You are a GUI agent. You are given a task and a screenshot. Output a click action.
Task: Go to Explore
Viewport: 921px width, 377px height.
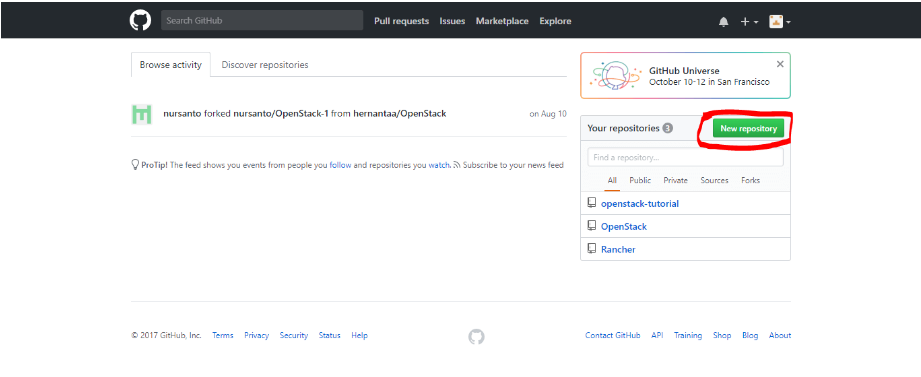pyautogui.click(x=555, y=21)
